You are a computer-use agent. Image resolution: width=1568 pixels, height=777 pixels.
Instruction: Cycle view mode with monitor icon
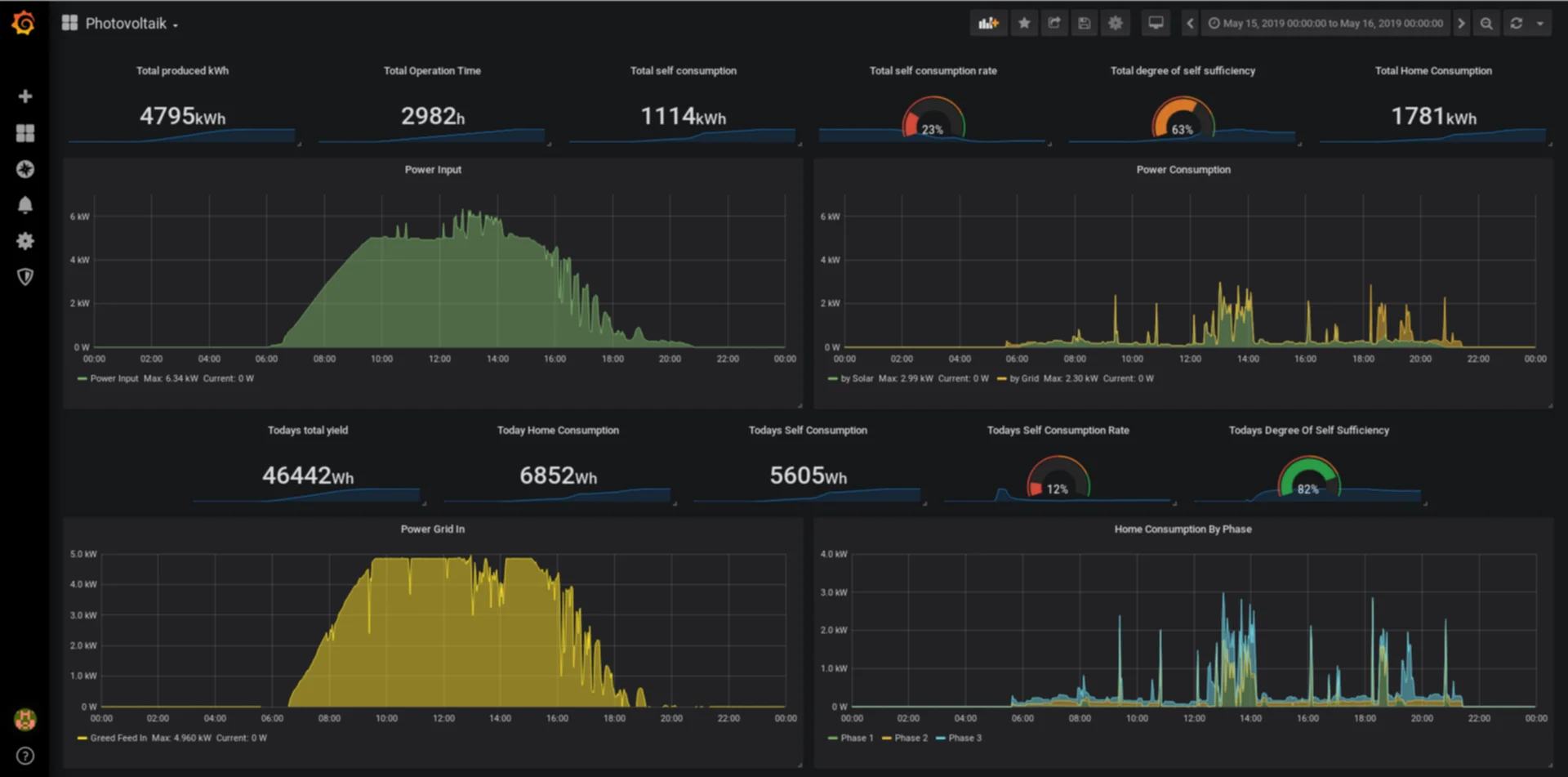(1156, 23)
